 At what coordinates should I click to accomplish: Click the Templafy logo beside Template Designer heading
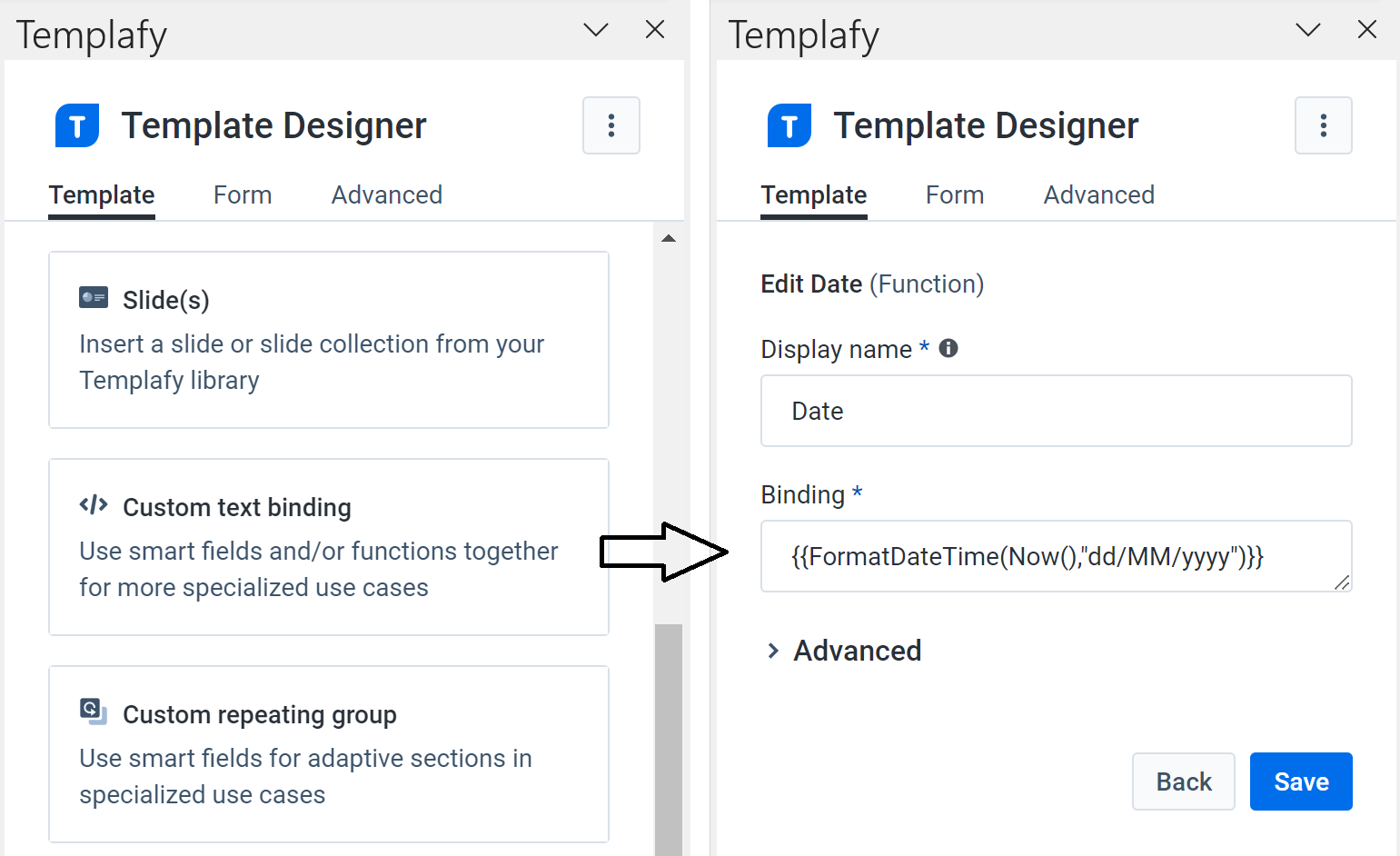(x=76, y=125)
